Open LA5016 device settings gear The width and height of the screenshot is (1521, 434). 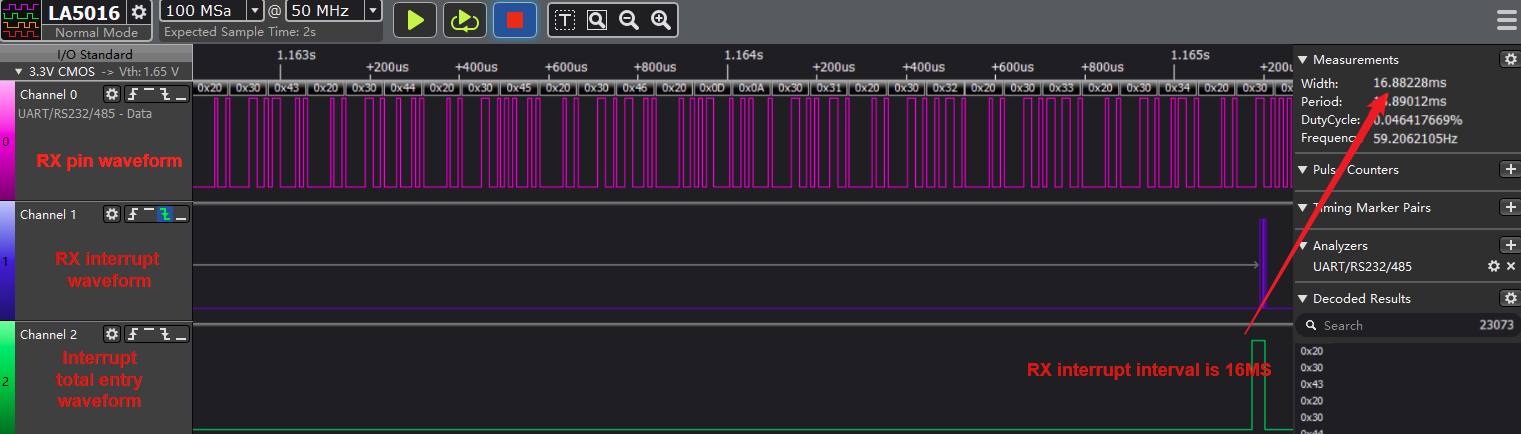point(139,12)
